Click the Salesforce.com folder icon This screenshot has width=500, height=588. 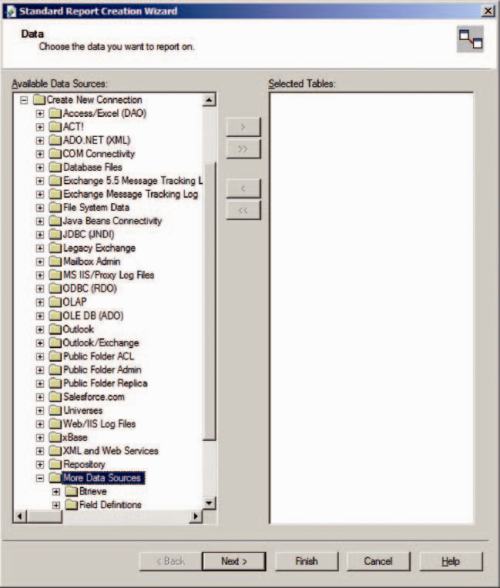pos(56,396)
